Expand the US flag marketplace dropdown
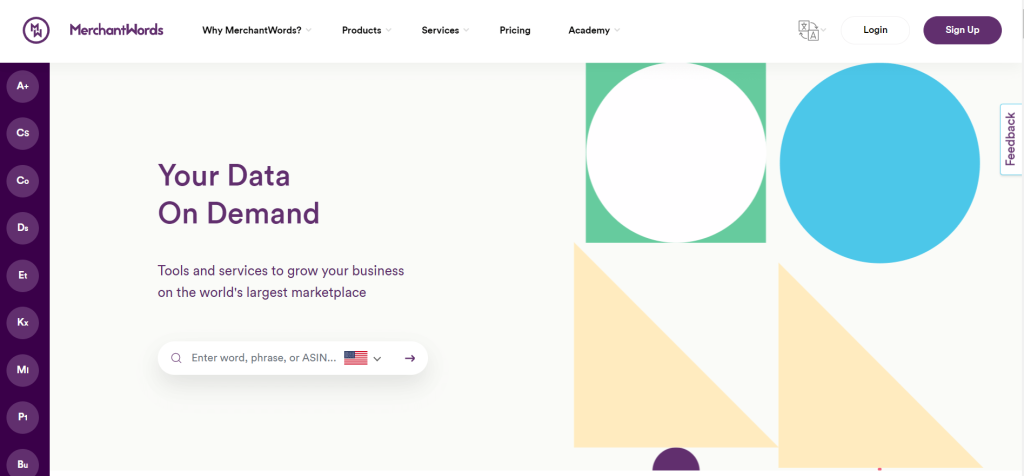The height and width of the screenshot is (476, 1024). click(x=362, y=358)
